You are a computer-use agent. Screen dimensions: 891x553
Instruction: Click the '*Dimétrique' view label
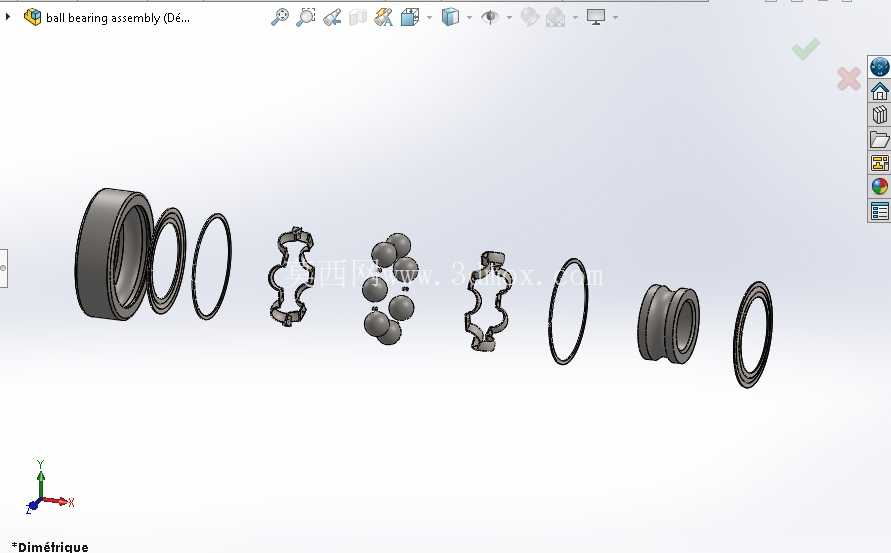(x=50, y=547)
